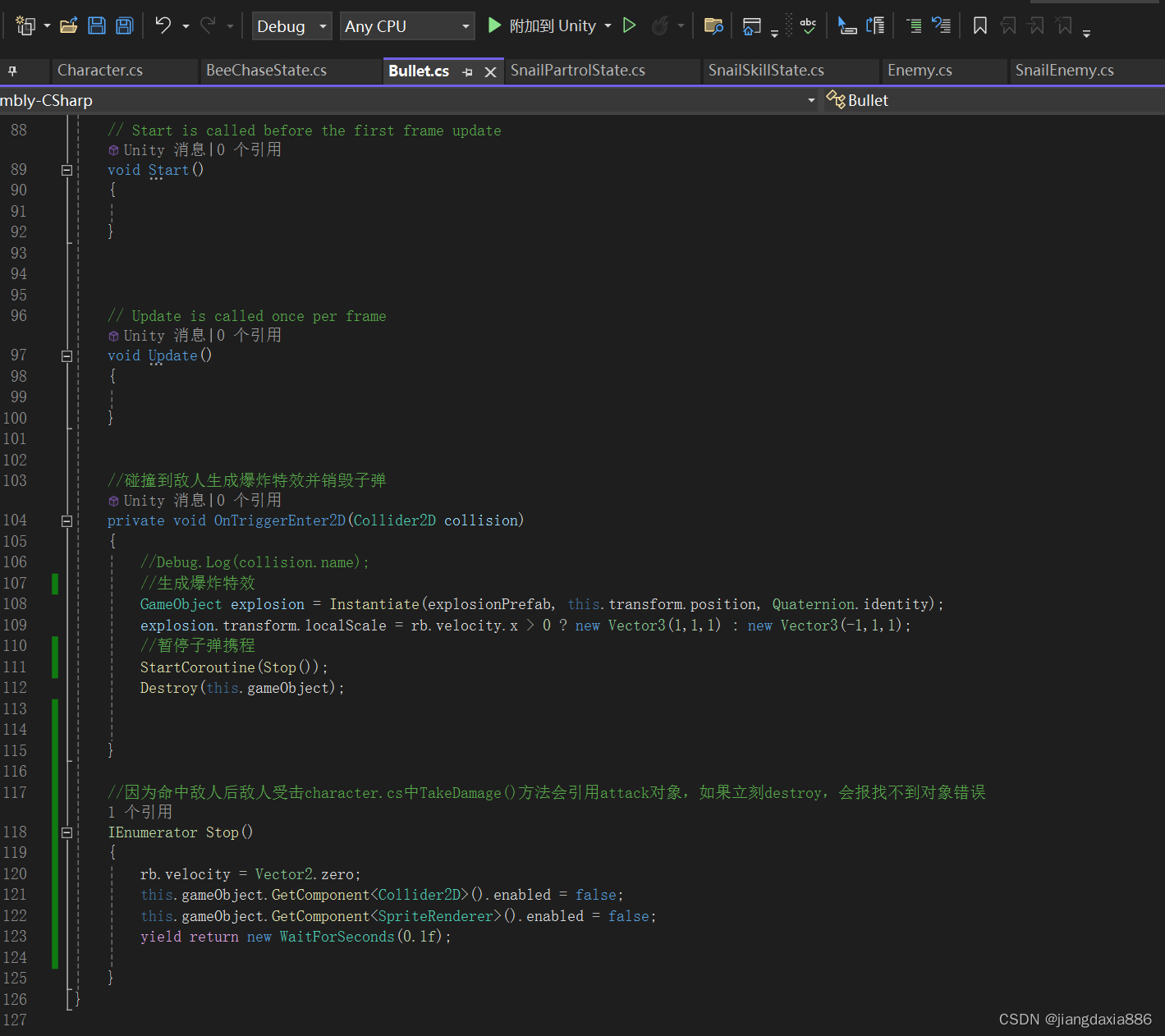Click the Undo arrow icon

[163, 26]
